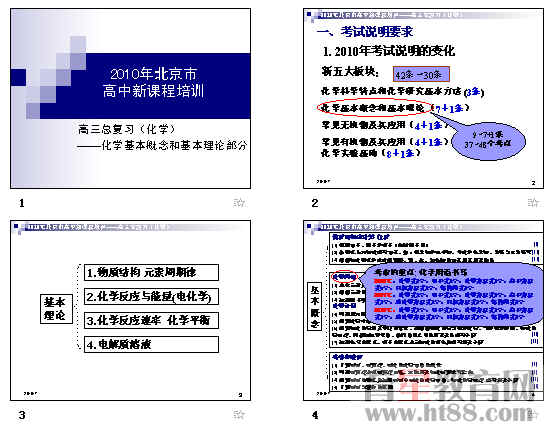Click the 2010年北京市 title text on slide 1
The height and width of the screenshot is (425, 550).
[154, 74]
